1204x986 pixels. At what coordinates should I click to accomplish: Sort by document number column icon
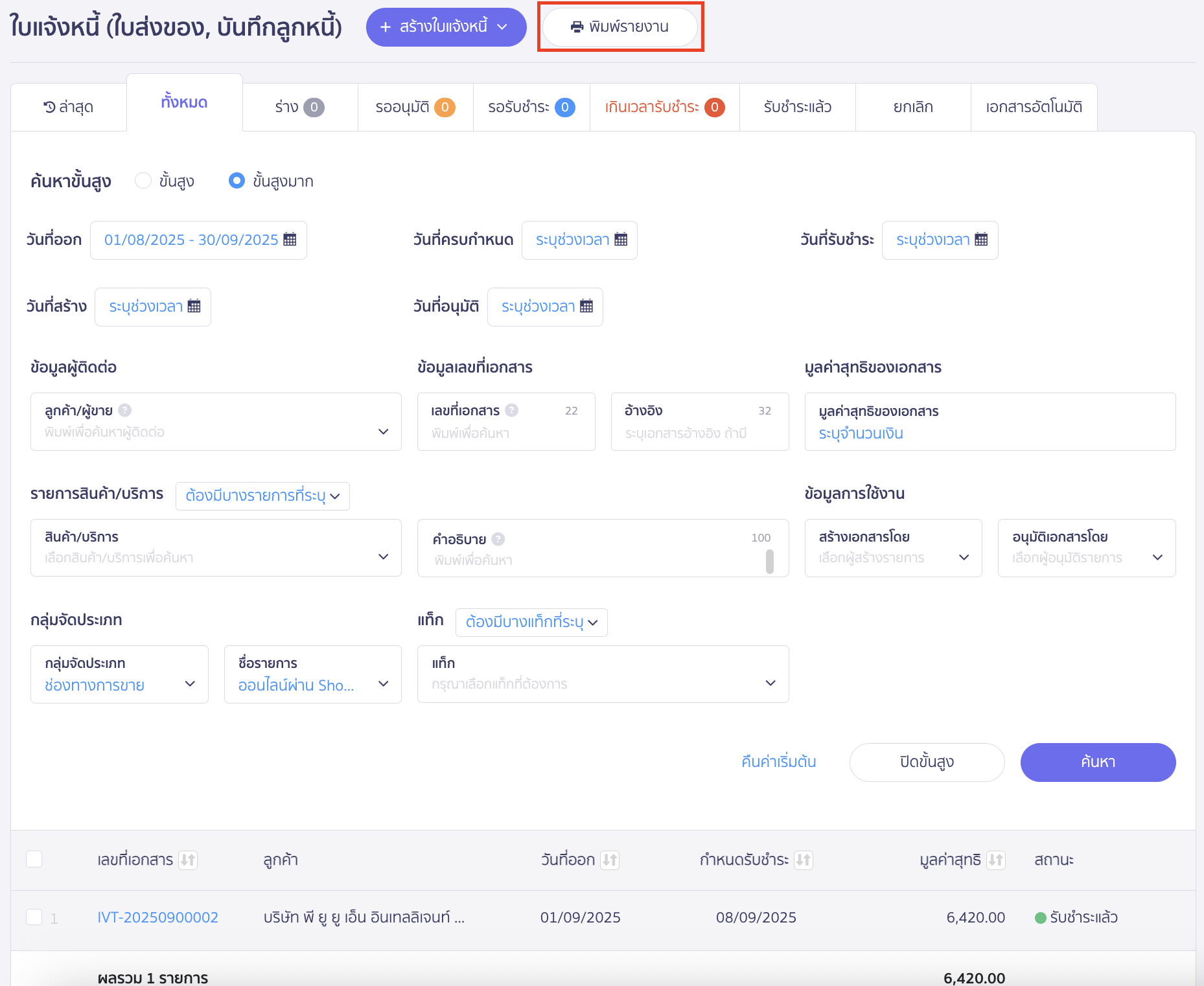click(x=188, y=860)
